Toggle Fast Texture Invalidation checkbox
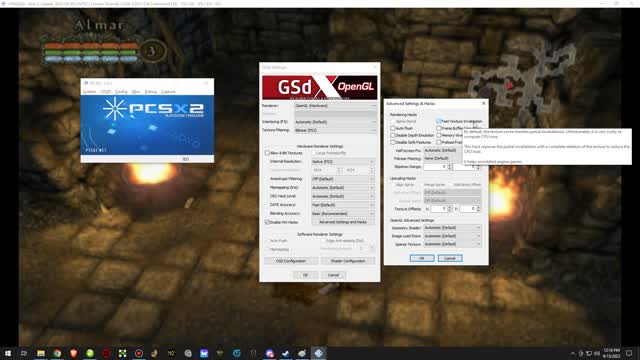640x360 pixels. coord(439,121)
